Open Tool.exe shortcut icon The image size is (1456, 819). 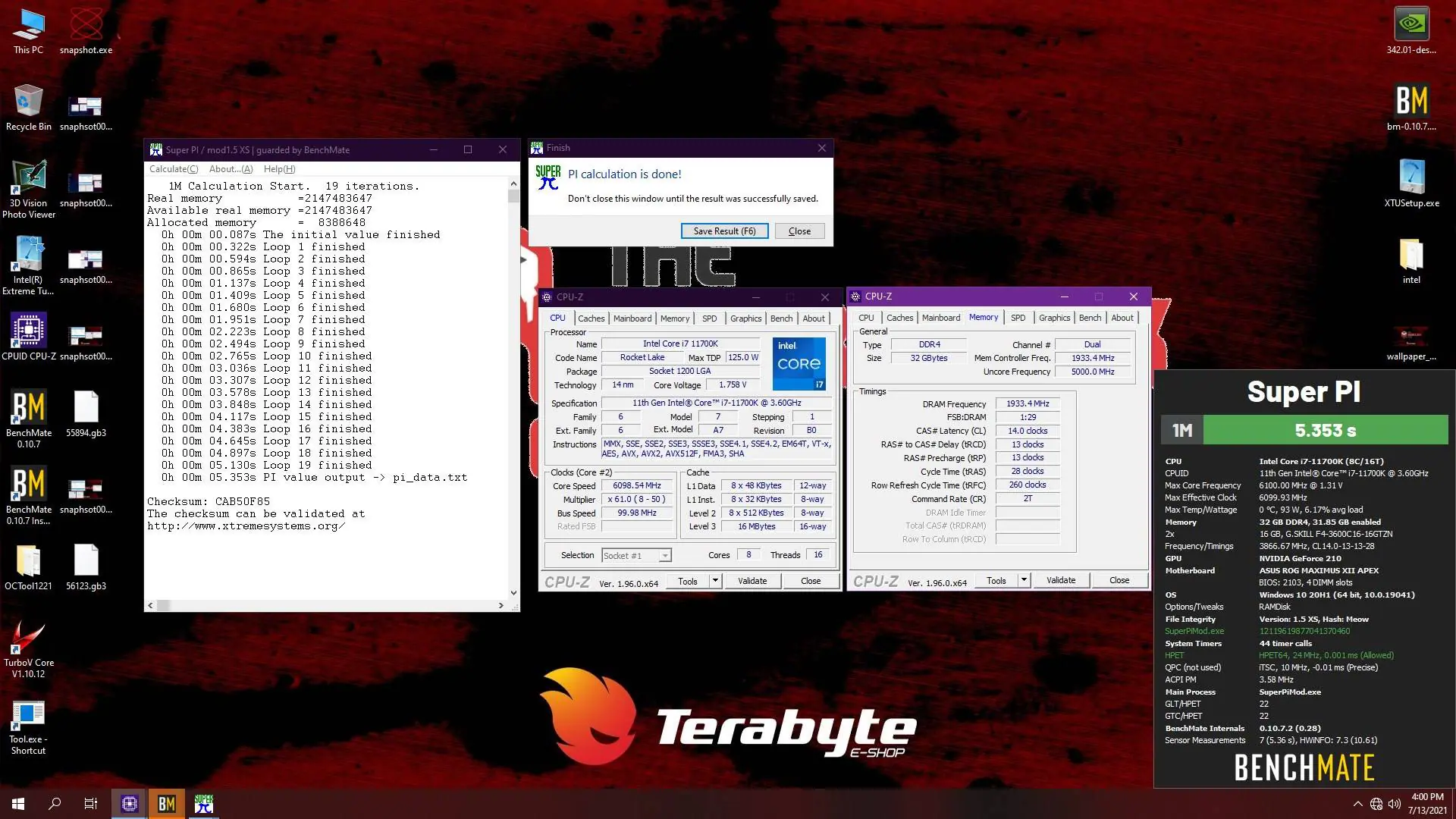[x=28, y=726]
